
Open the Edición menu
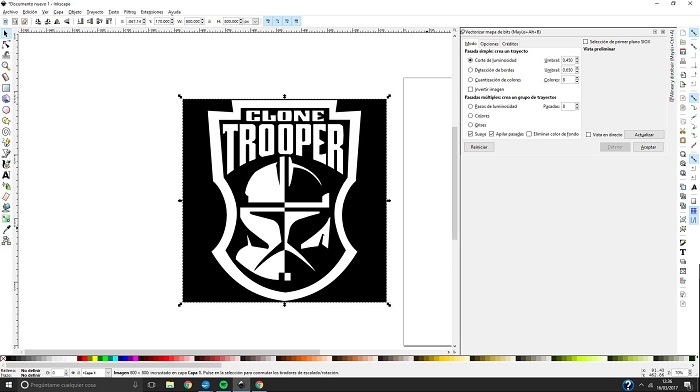pyautogui.click(x=30, y=12)
